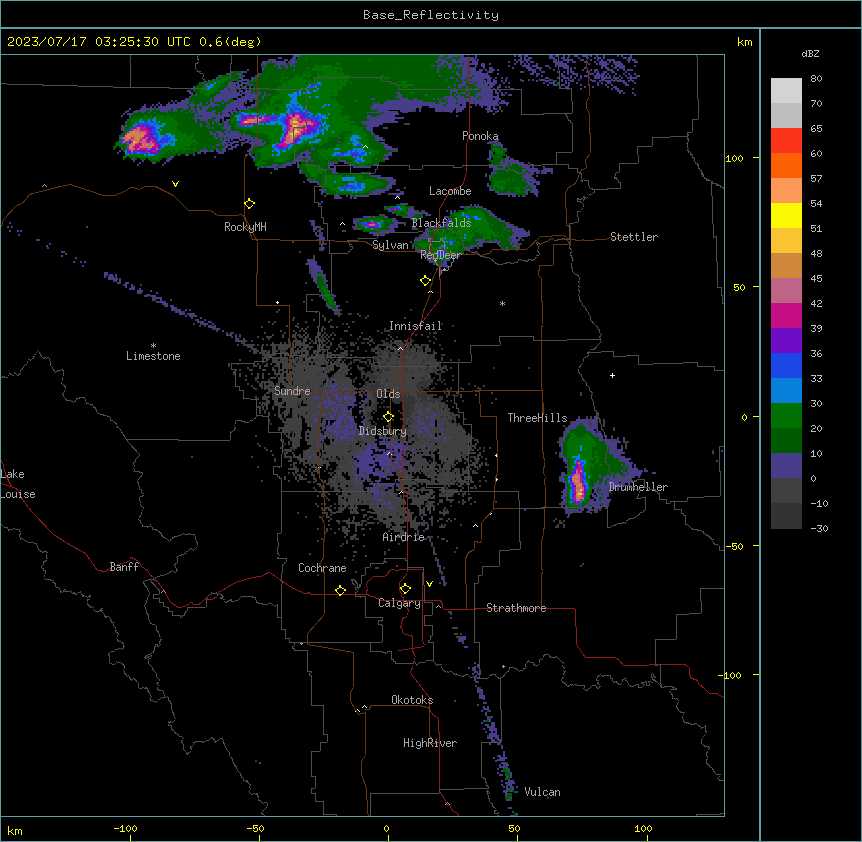Image resolution: width=862 pixels, height=842 pixels.
Task: Select the Calgary label
Action: click(x=399, y=603)
